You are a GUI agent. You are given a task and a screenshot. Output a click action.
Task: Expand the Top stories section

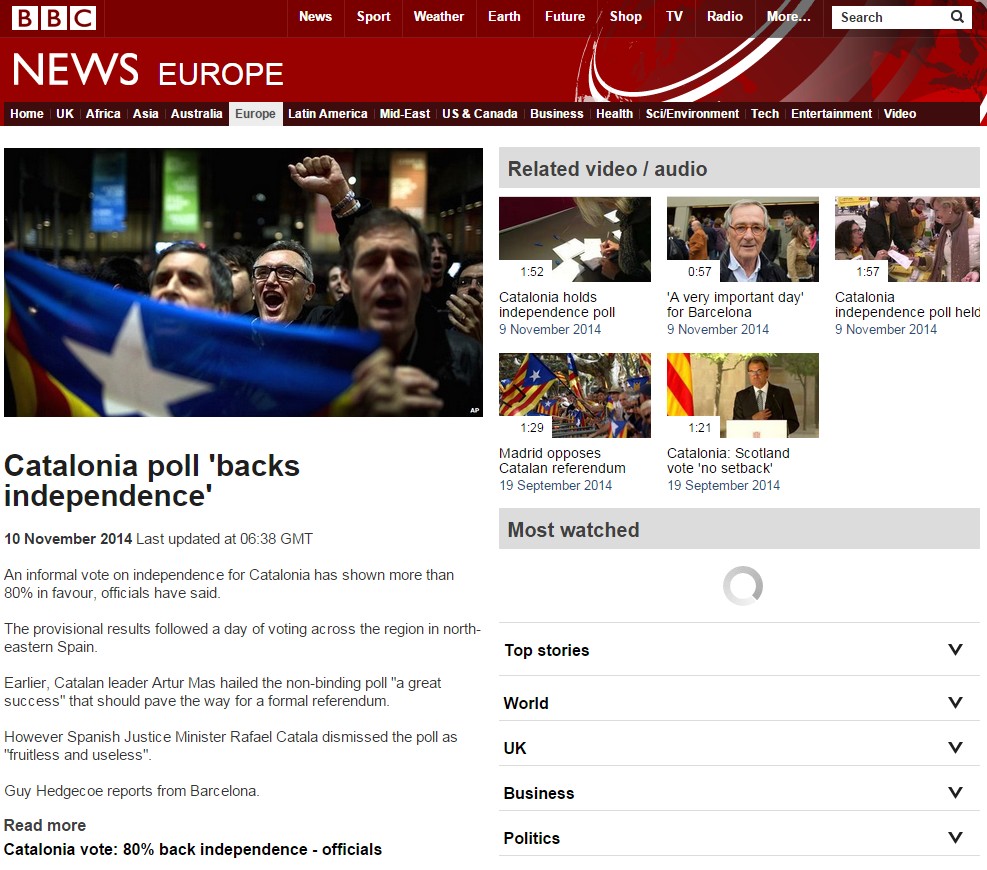pyautogui.click(x=739, y=650)
